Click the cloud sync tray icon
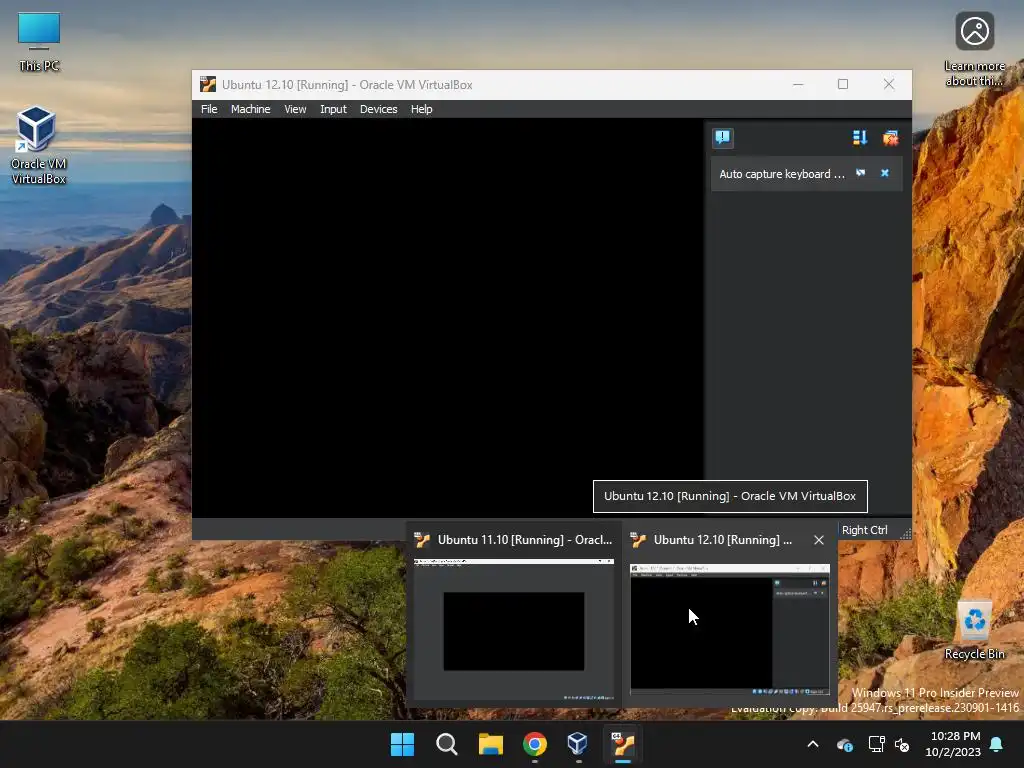Screen dimensions: 1024x768 click(845, 744)
